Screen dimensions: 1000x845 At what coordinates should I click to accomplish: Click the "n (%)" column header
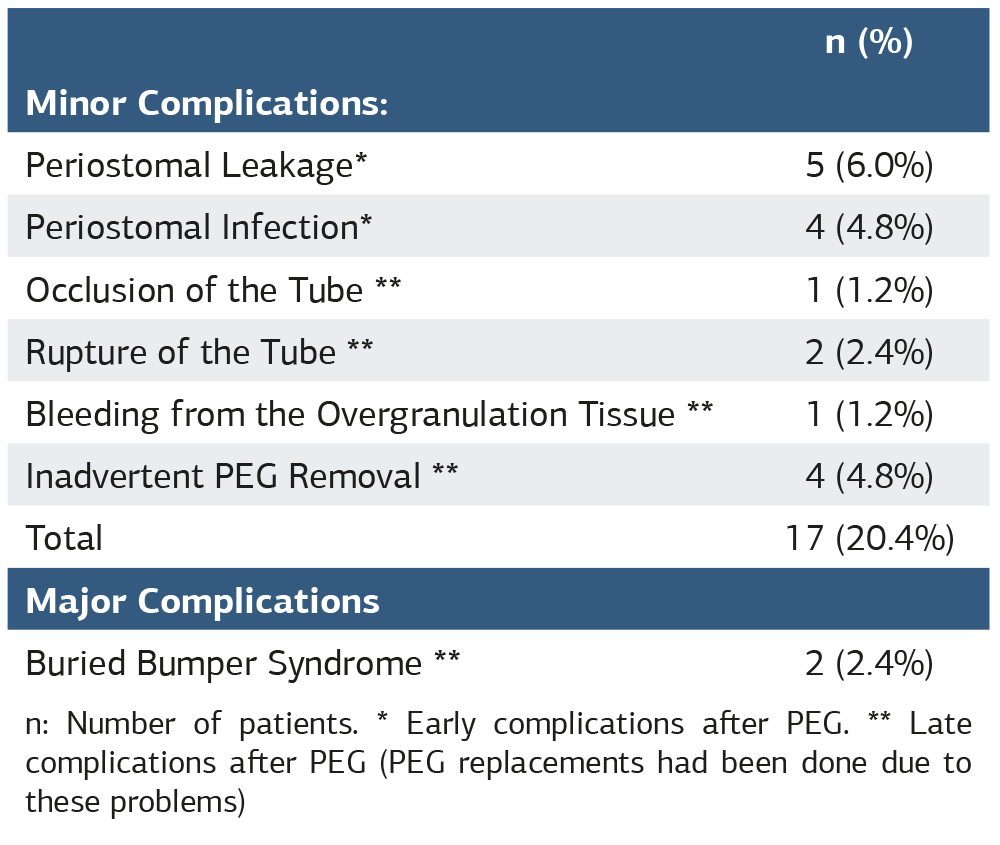[868, 43]
